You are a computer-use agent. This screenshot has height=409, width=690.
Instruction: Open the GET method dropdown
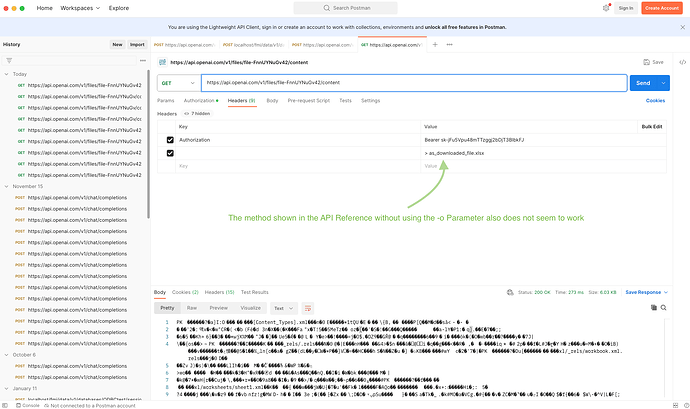[x=178, y=83]
